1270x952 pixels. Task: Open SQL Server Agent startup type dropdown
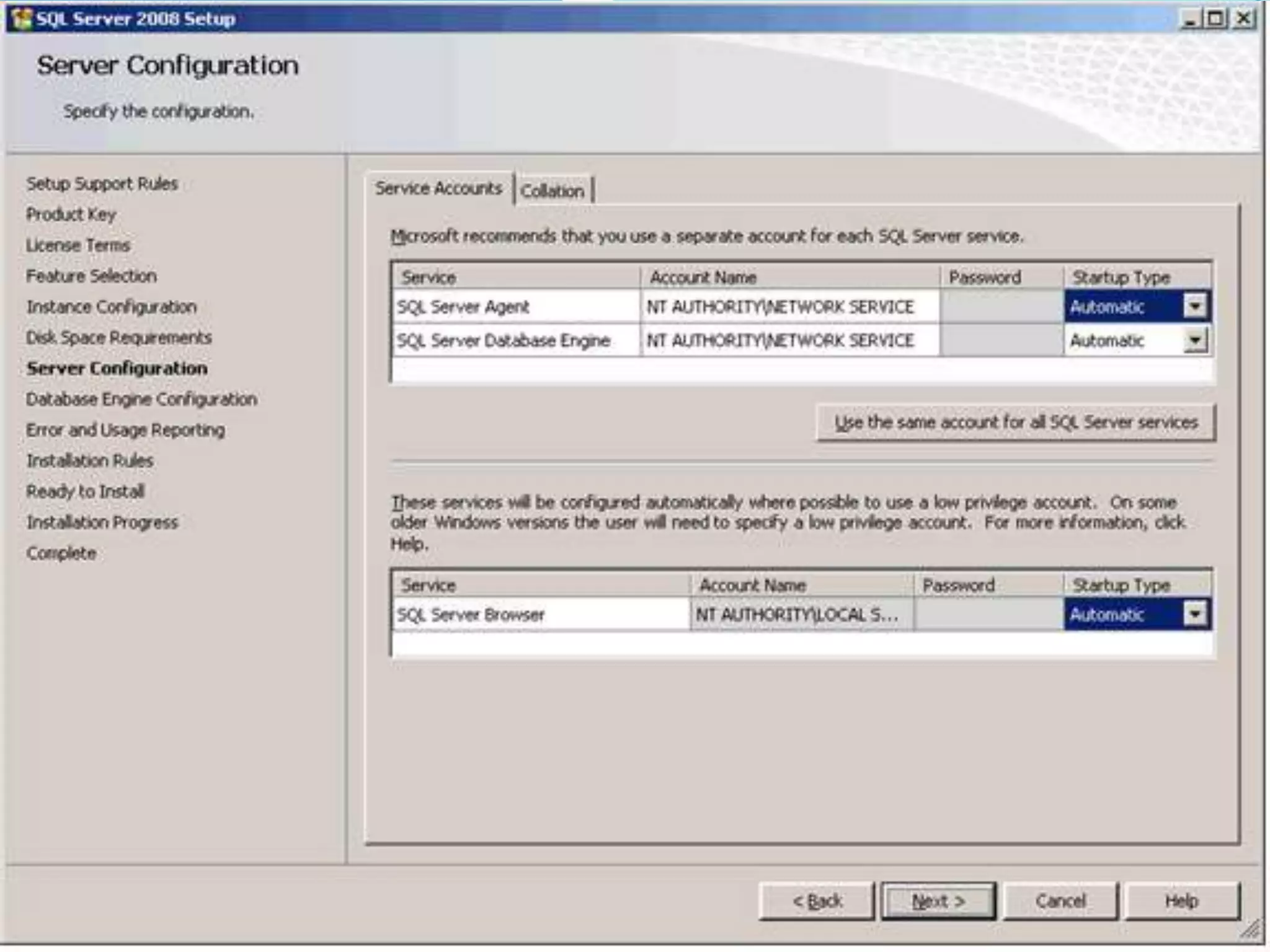coord(1194,306)
